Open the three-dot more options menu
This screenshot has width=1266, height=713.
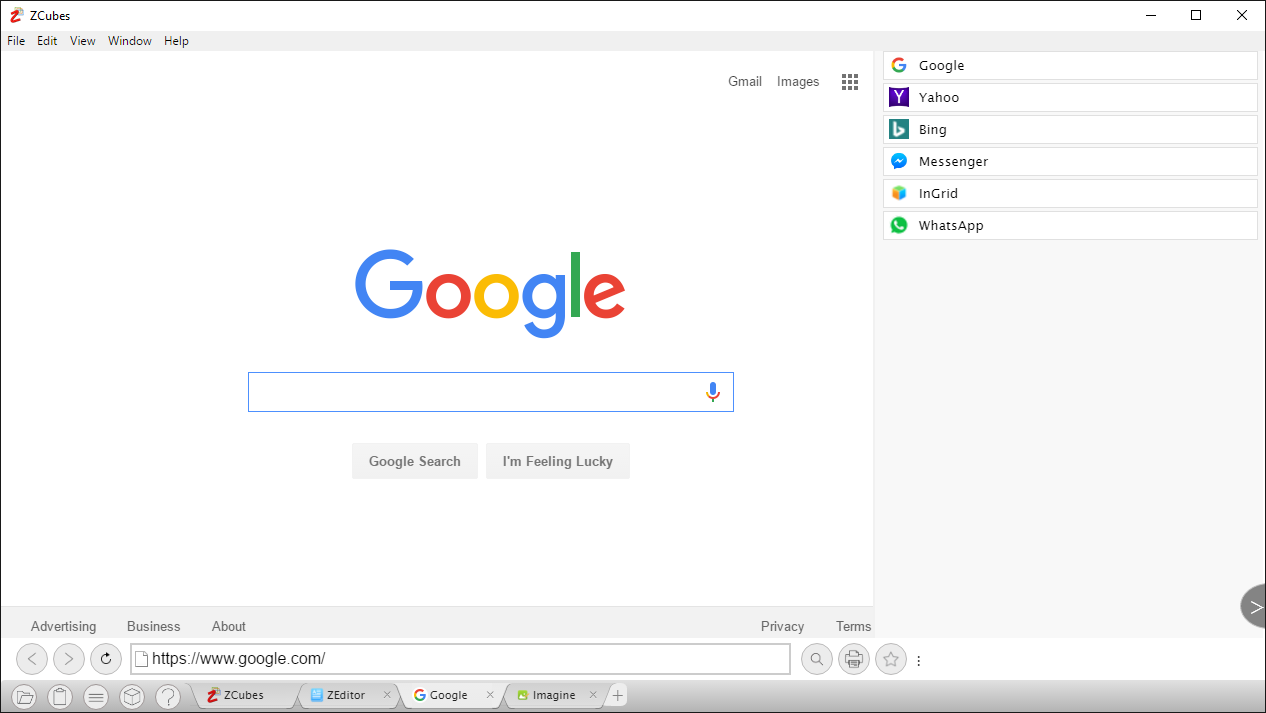[918, 660]
